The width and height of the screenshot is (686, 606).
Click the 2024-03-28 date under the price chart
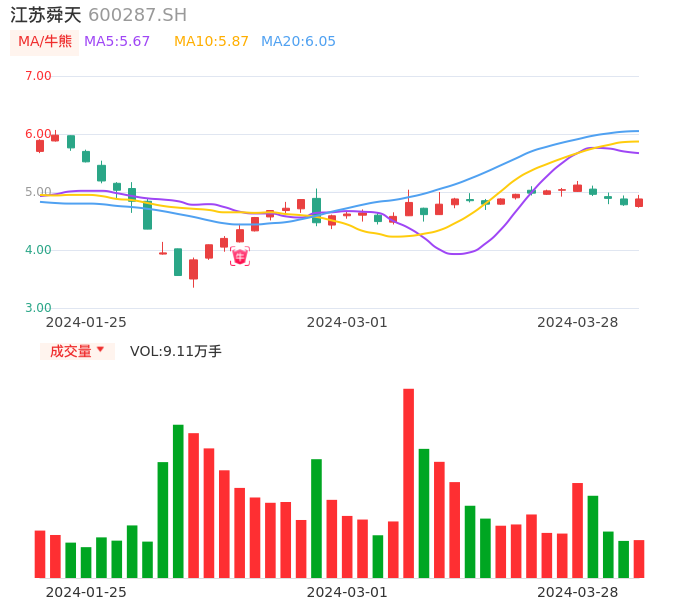click(578, 322)
